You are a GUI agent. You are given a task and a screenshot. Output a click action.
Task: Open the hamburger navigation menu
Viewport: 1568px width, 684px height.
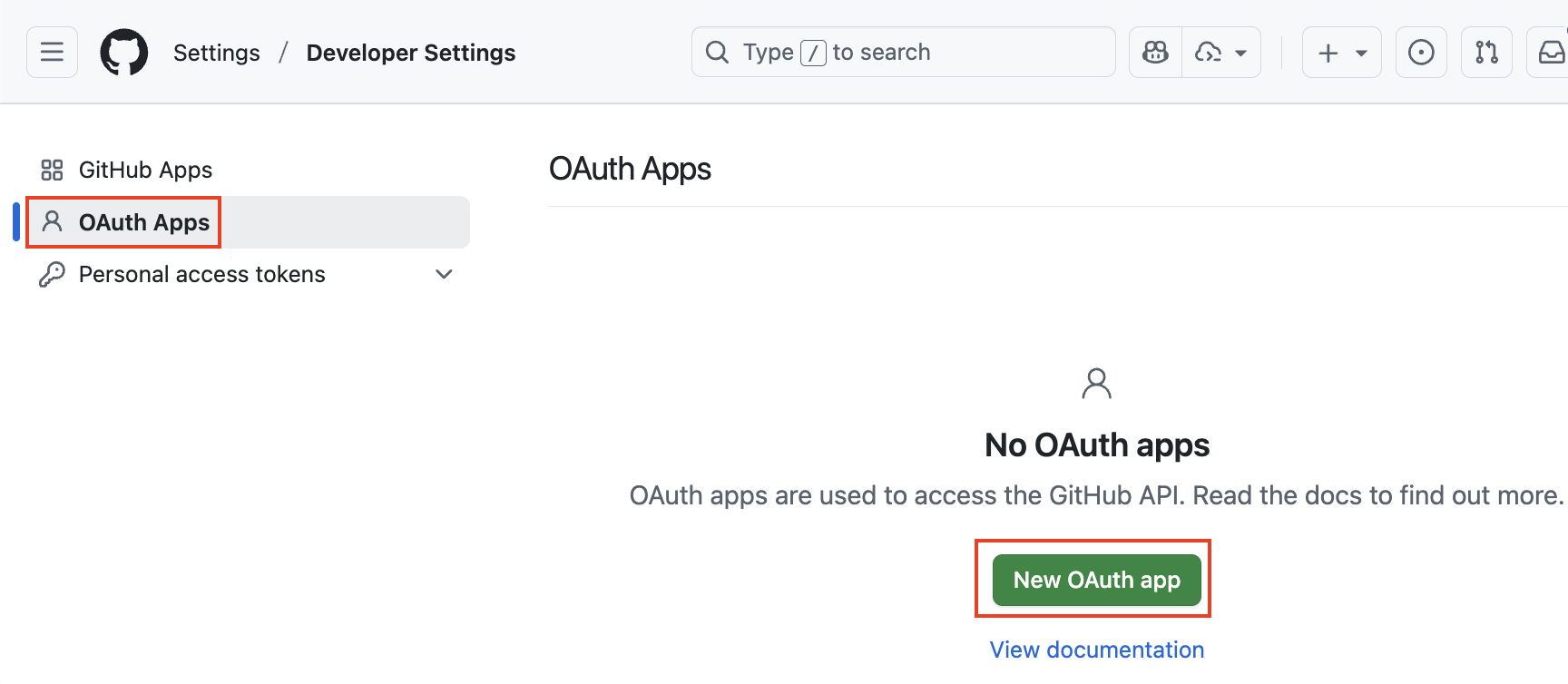pyautogui.click(x=52, y=52)
